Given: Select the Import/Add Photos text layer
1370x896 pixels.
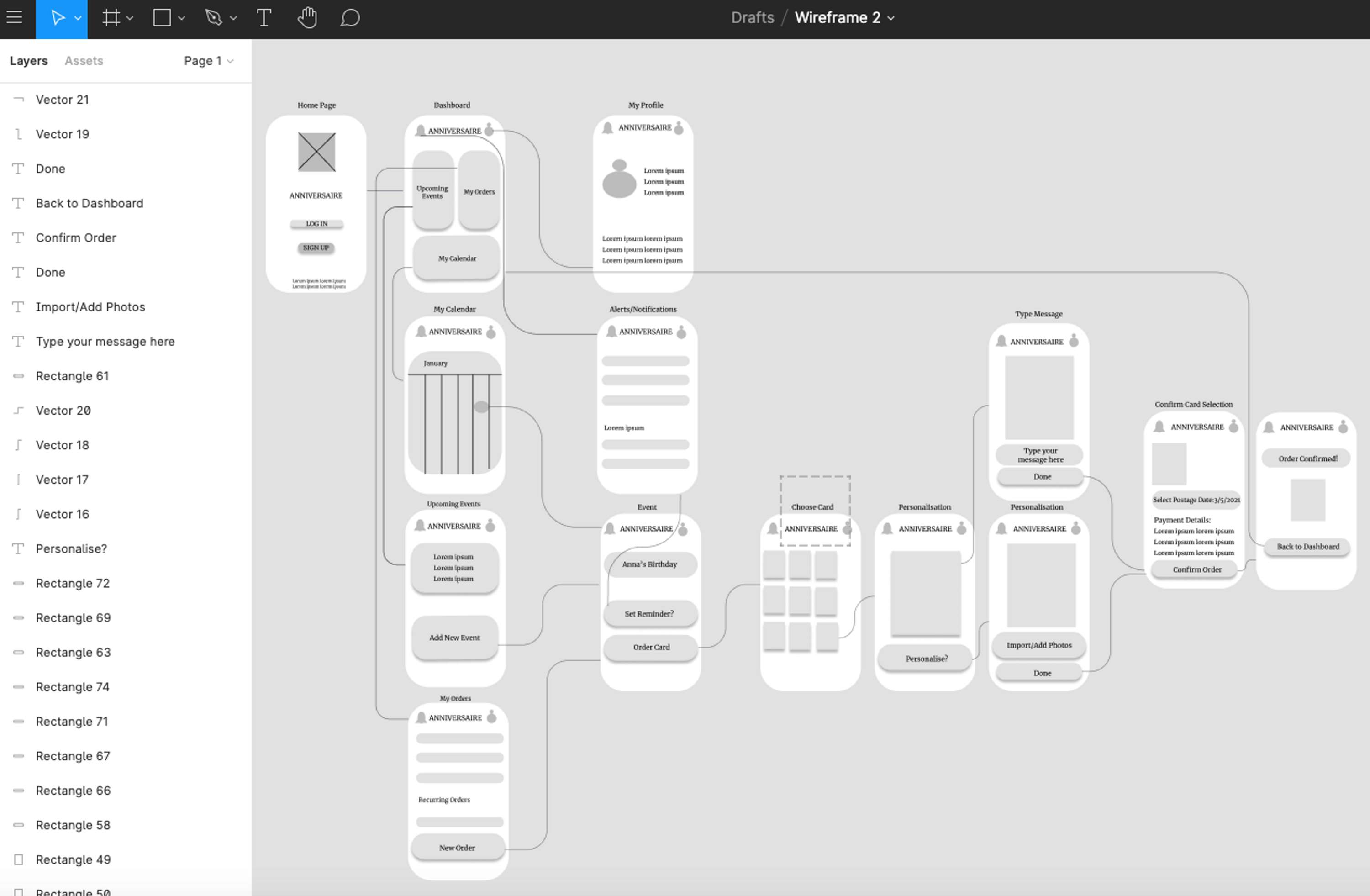Looking at the screenshot, I should [x=126, y=307].
